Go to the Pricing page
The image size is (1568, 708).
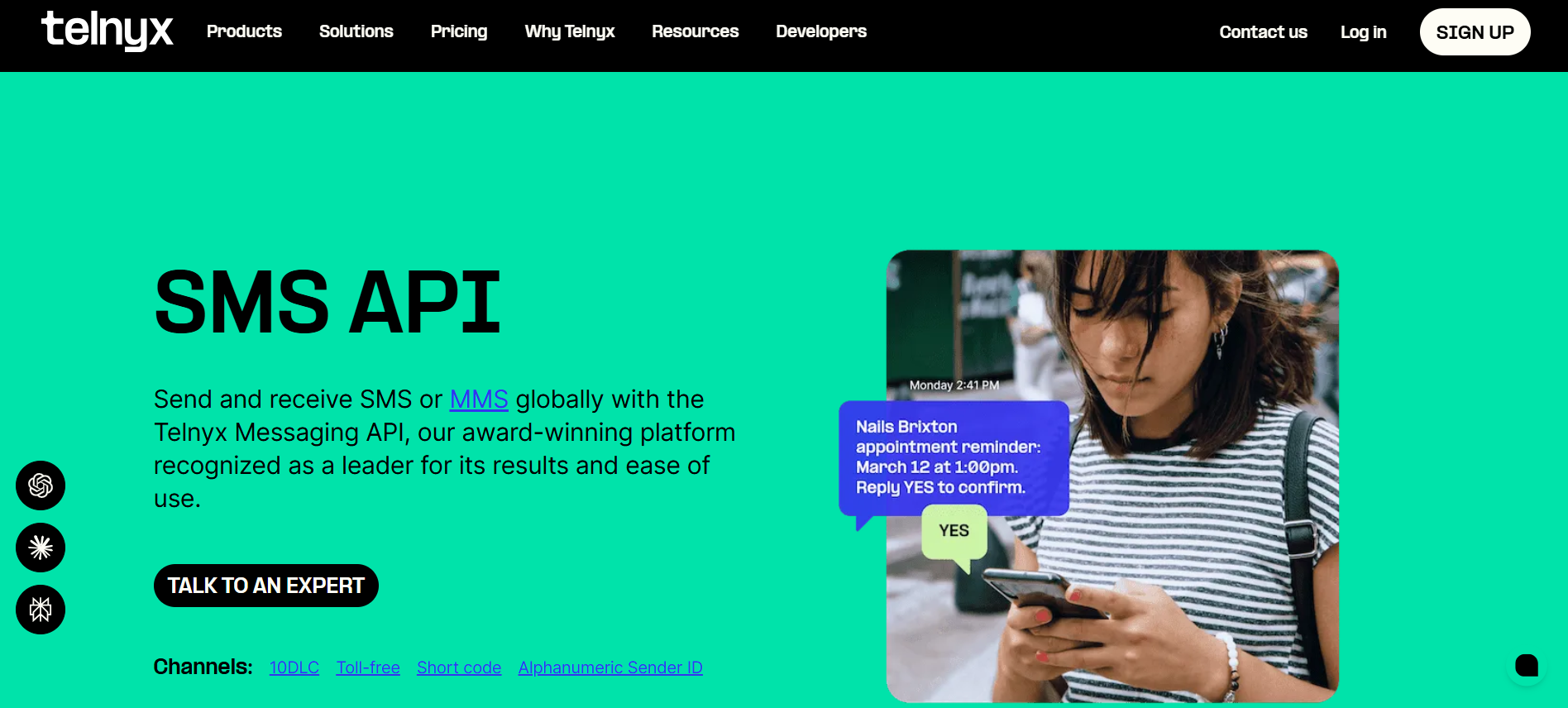click(x=459, y=31)
